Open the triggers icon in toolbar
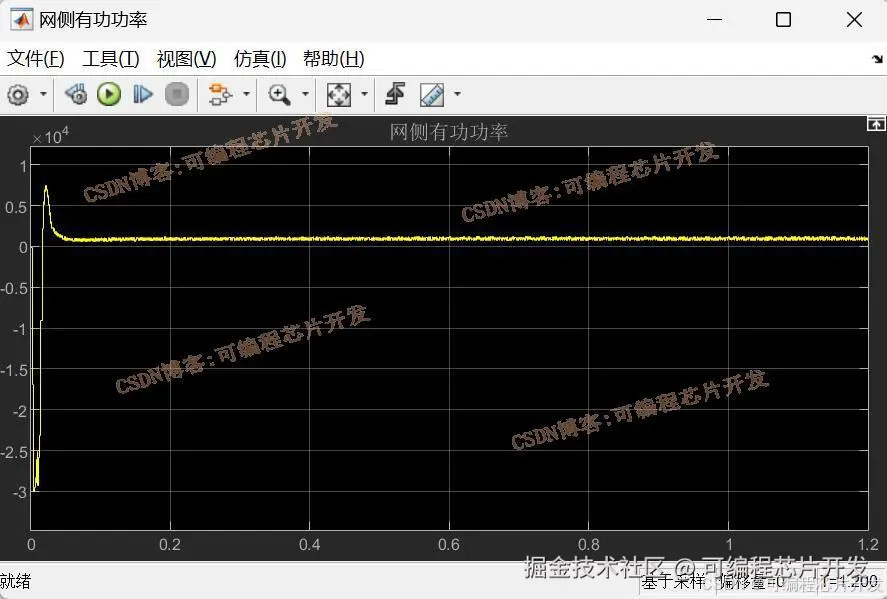 tap(395, 94)
